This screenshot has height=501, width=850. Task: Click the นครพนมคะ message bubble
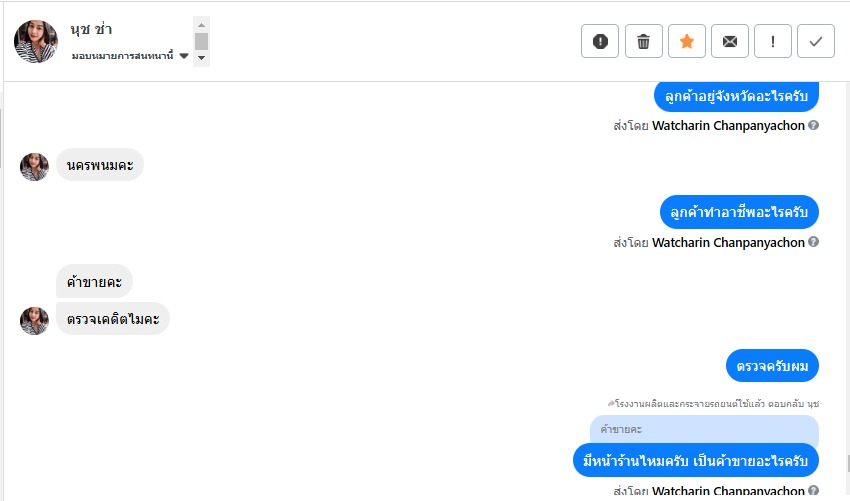click(x=100, y=165)
